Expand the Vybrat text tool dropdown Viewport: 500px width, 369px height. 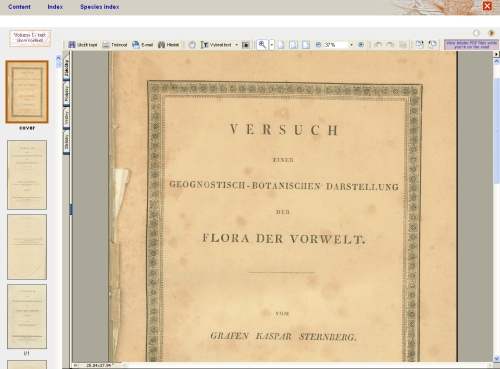click(x=237, y=45)
